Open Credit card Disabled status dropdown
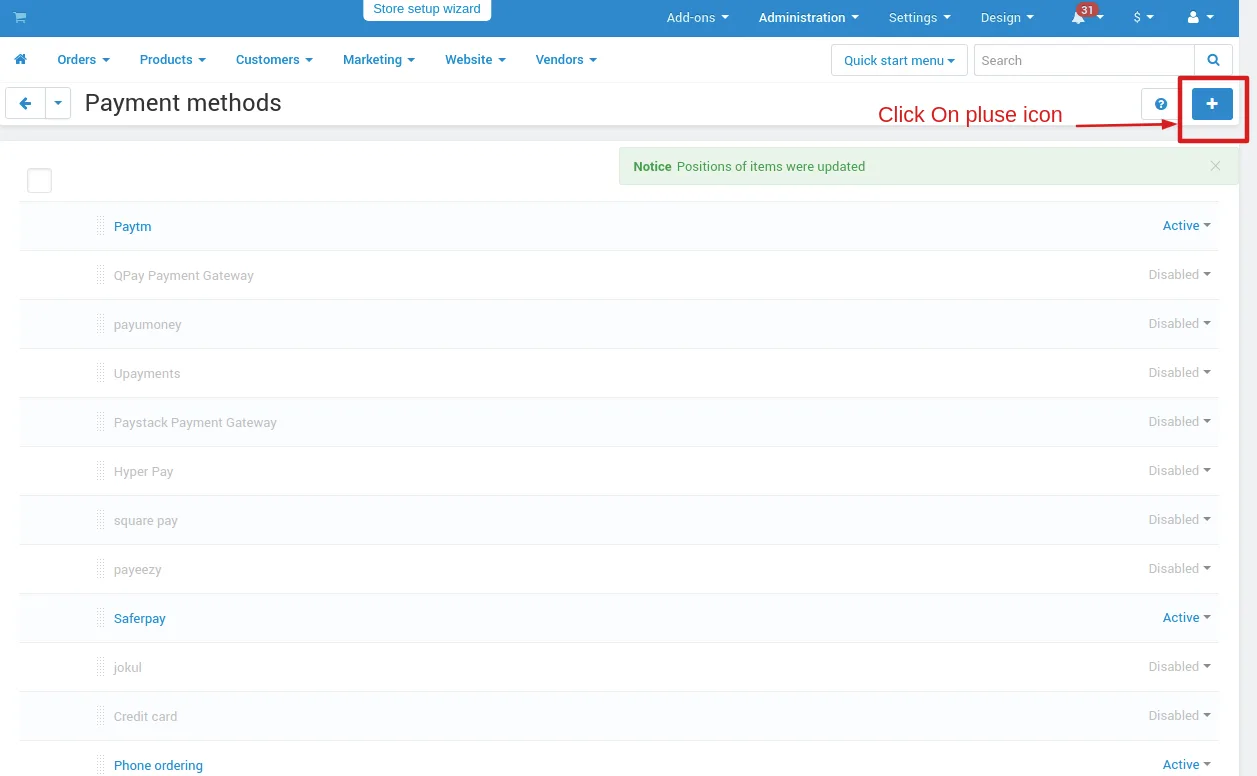 [x=1179, y=716]
